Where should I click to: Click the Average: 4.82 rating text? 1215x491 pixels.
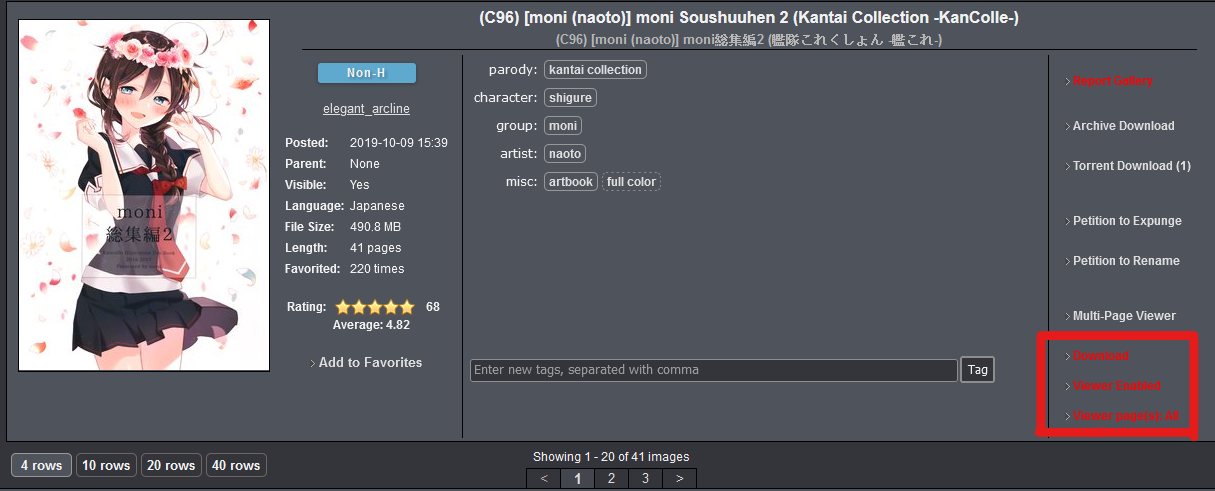(x=371, y=325)
